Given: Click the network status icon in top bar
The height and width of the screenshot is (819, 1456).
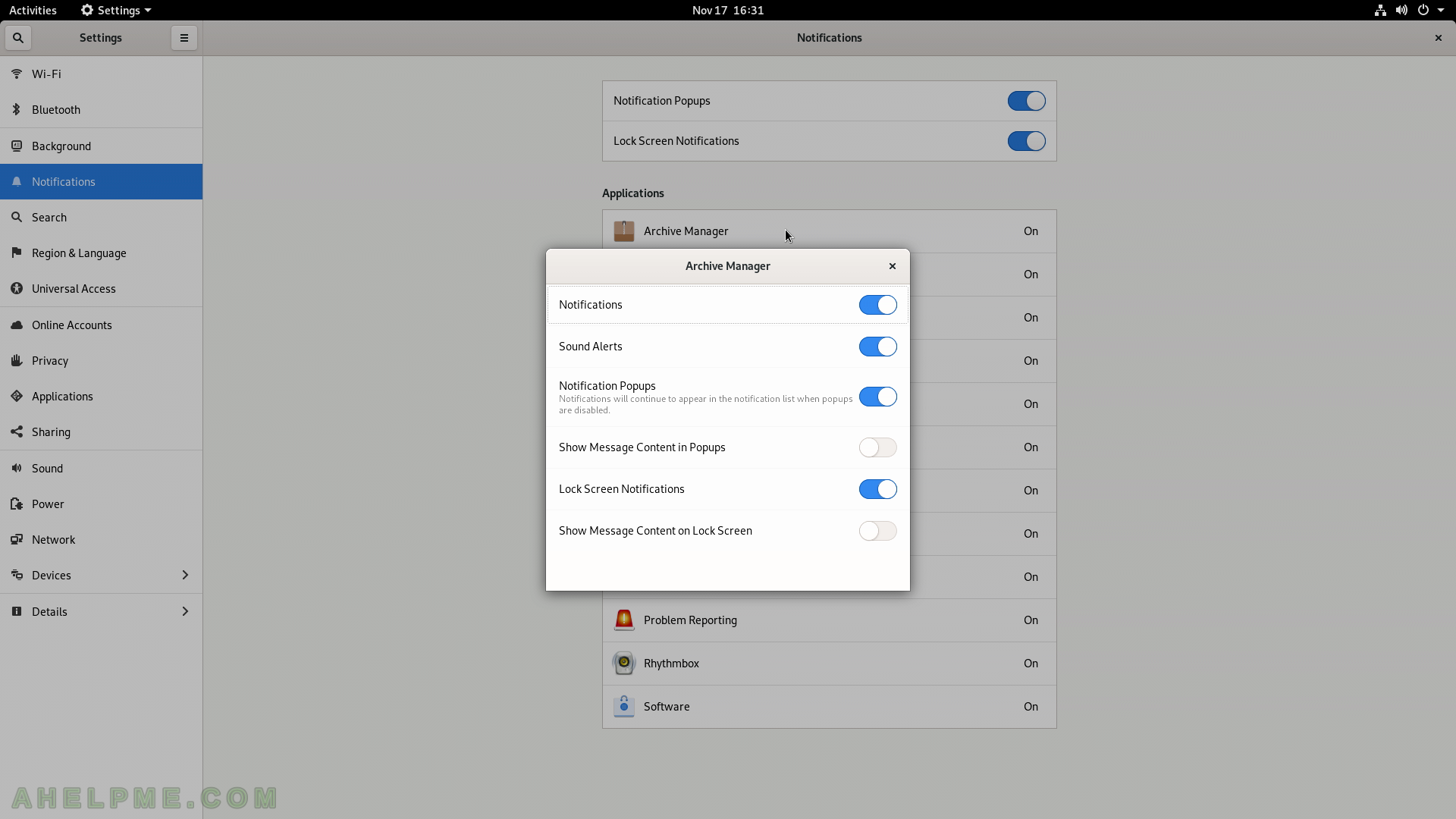Looking at the screenshot, I should 1380,11.
